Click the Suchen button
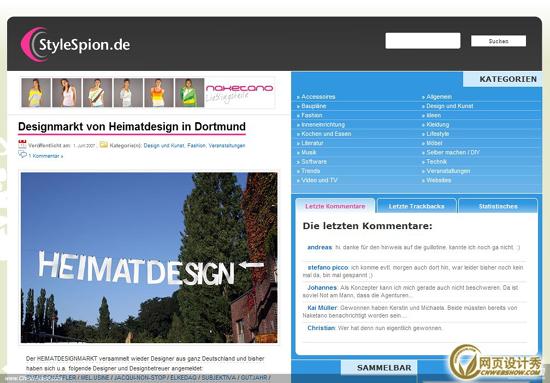This screenshot has width=550, height=383. click(498, 41)
